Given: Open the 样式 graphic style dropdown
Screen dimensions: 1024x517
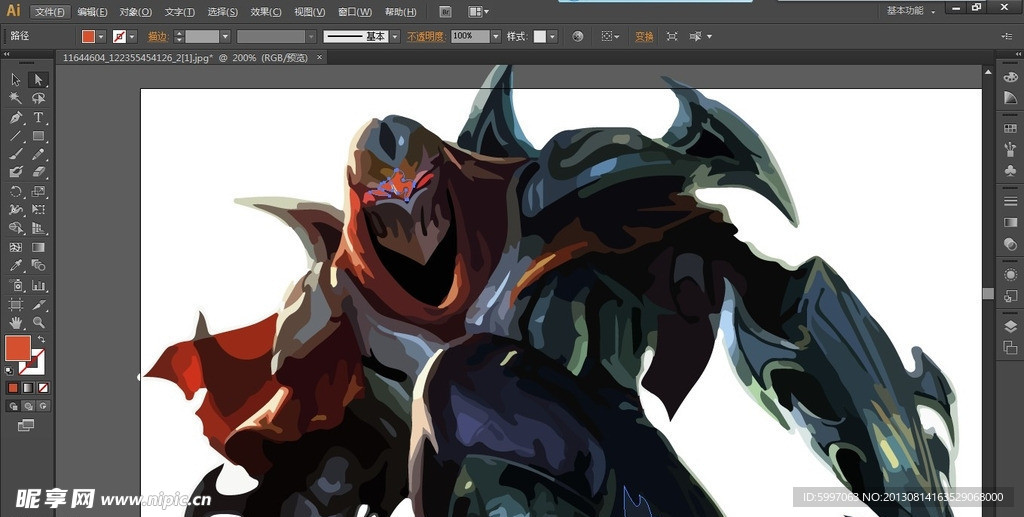Looking at the screenshot, I should pyautogui.click(x=553, y=37).
